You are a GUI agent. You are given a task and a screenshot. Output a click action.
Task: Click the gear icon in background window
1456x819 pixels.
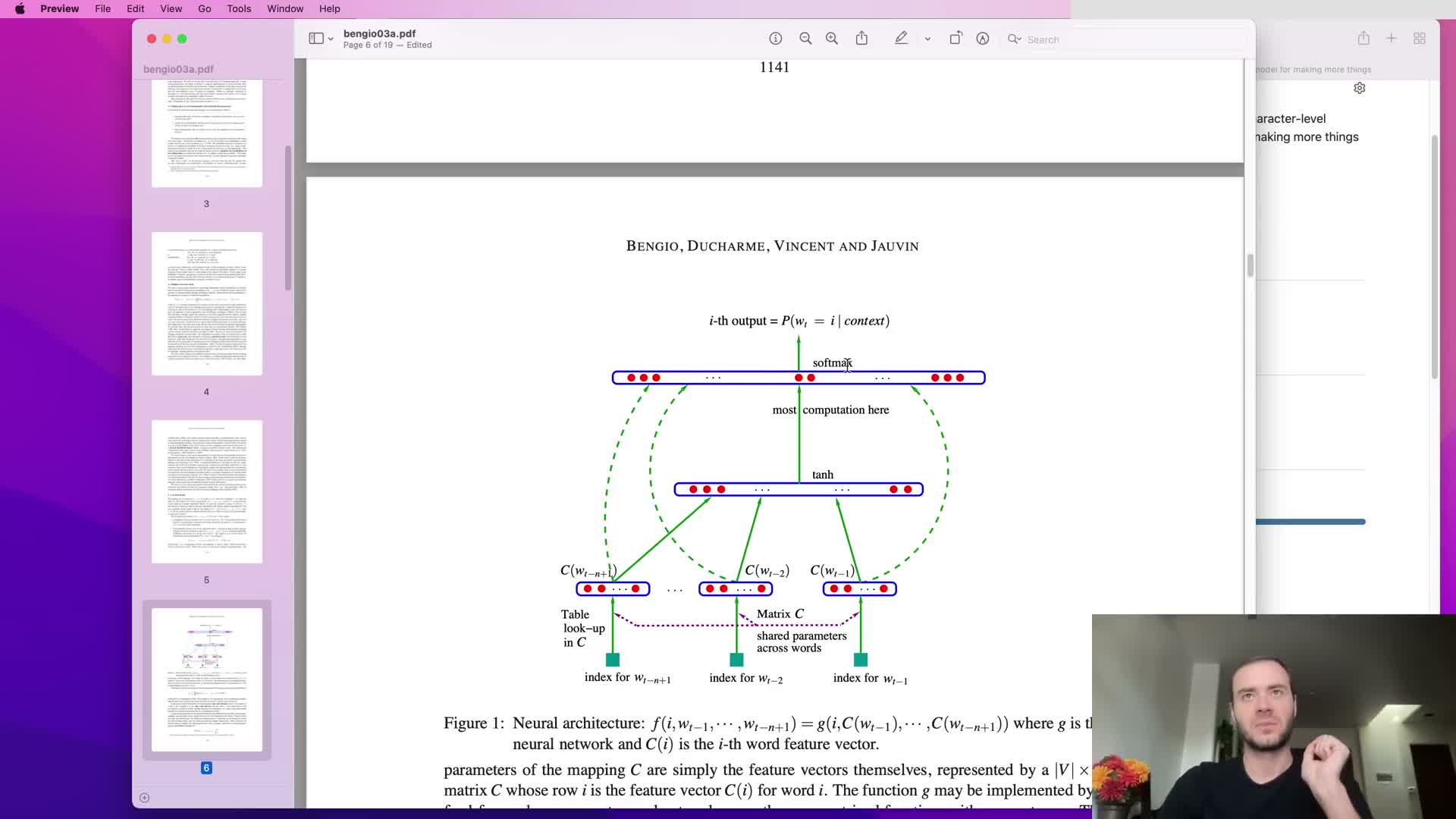[x=1360, y=88]
